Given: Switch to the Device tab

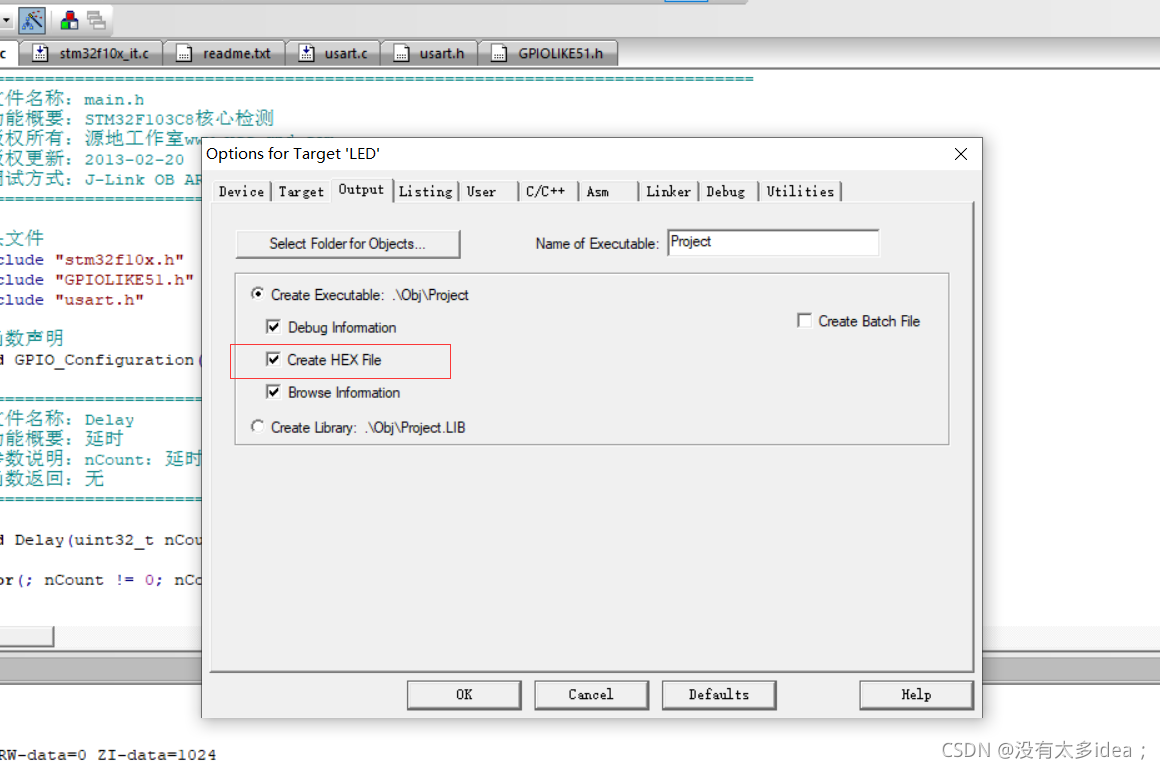Looking at the screenshot, I should pyautogui.click(x=241, y=191).
